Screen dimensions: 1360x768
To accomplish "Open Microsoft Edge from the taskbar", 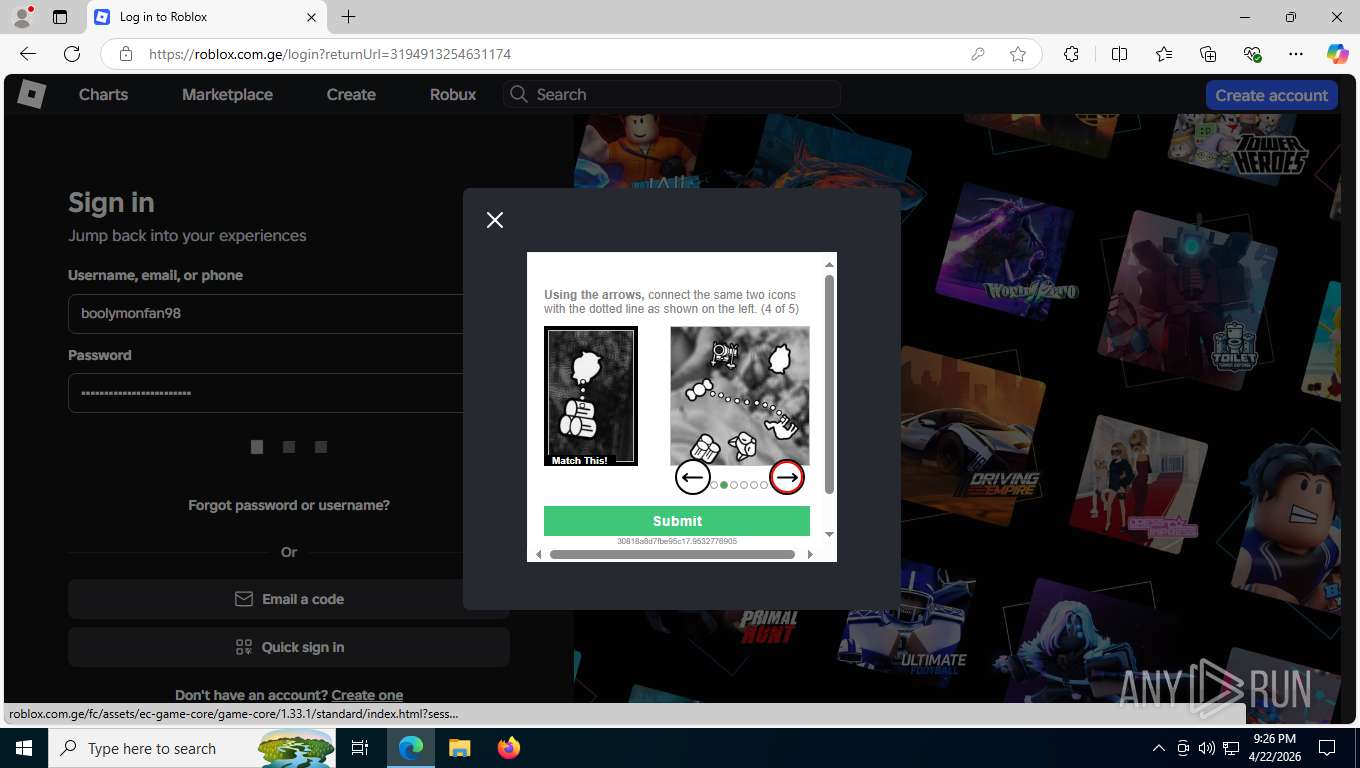I will pos(411,748).
